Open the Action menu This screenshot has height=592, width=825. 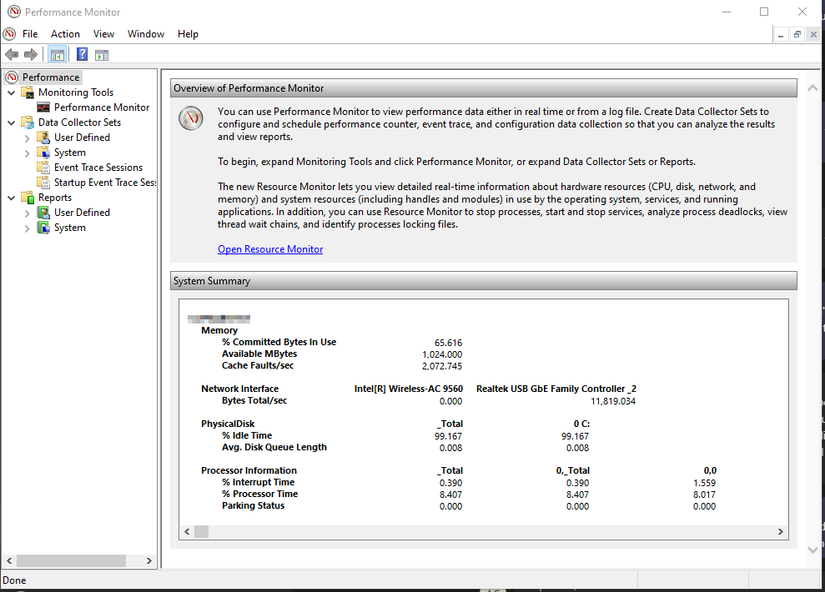coord(65,33)
